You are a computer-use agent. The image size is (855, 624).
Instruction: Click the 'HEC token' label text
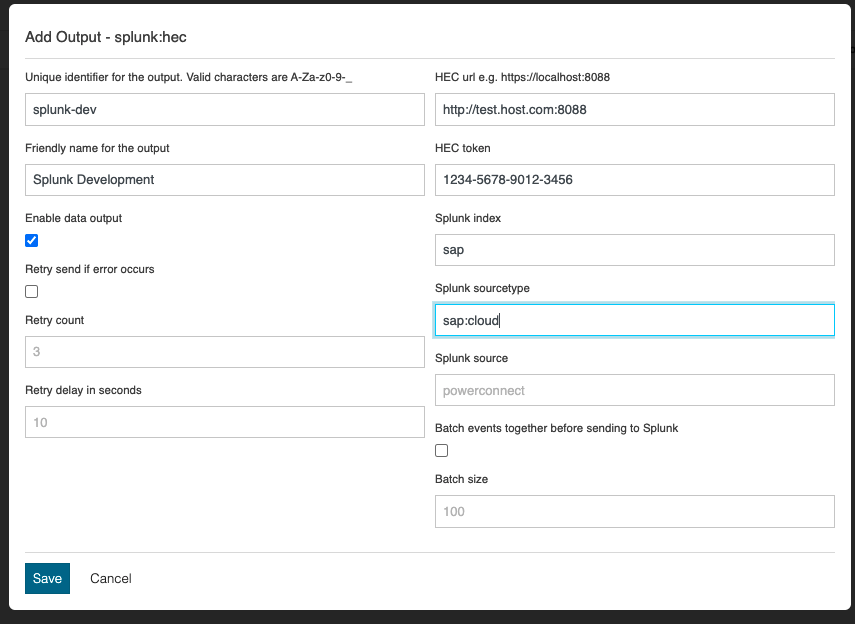463,148
